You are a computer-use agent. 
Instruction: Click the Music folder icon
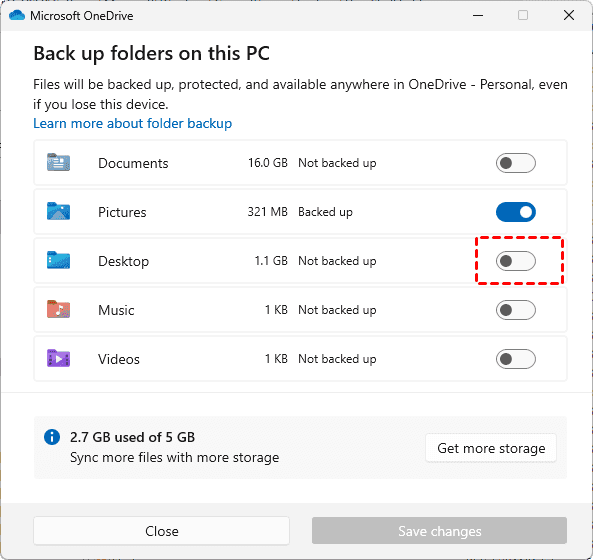click(58, 309)
